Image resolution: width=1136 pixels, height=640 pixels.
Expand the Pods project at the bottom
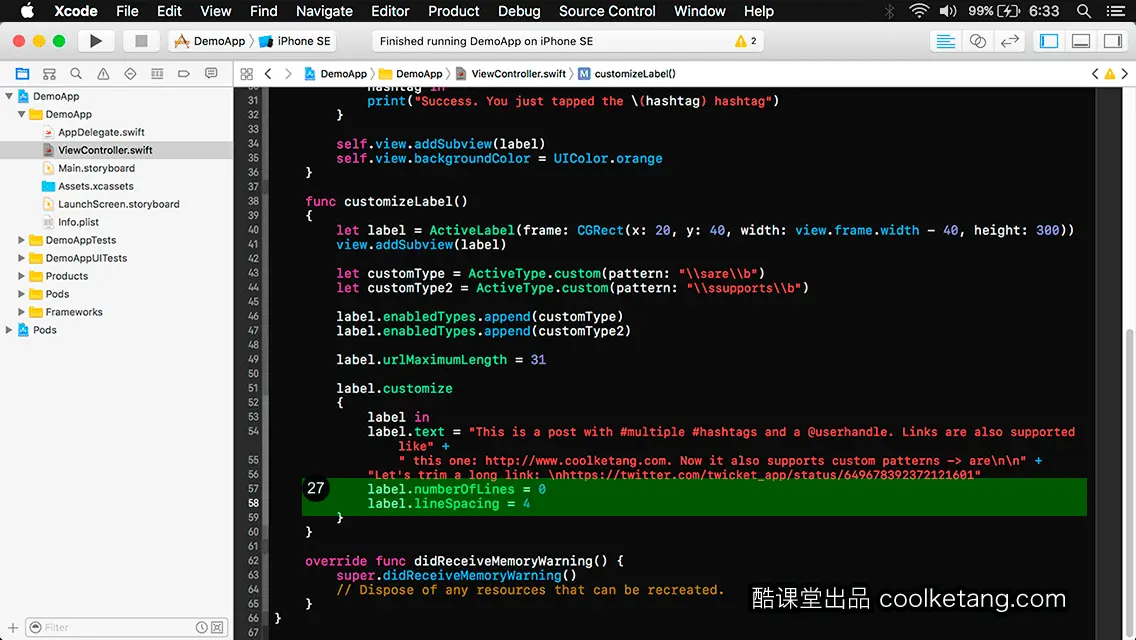click(x=9, y=330)
